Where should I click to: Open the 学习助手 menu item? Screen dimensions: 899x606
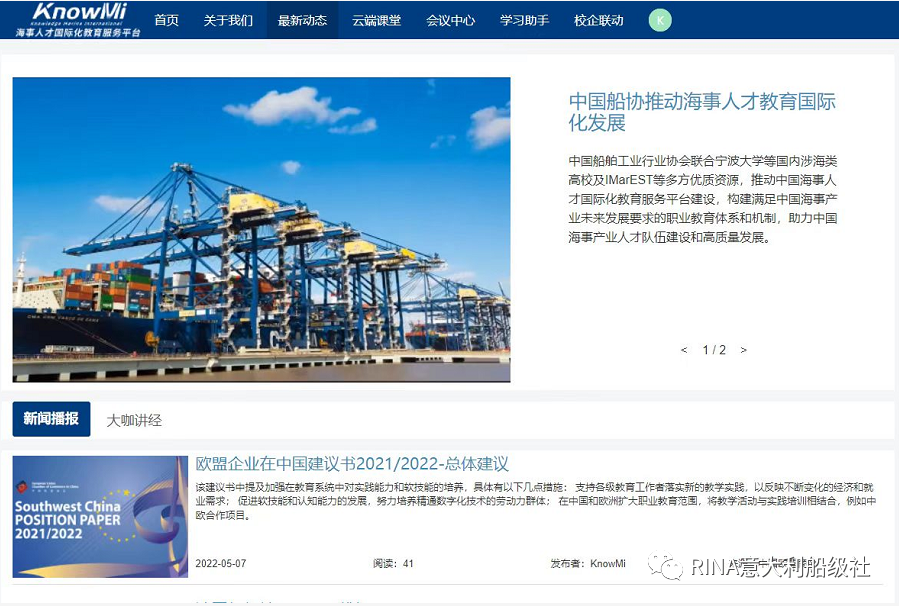(x=525, y=20)
